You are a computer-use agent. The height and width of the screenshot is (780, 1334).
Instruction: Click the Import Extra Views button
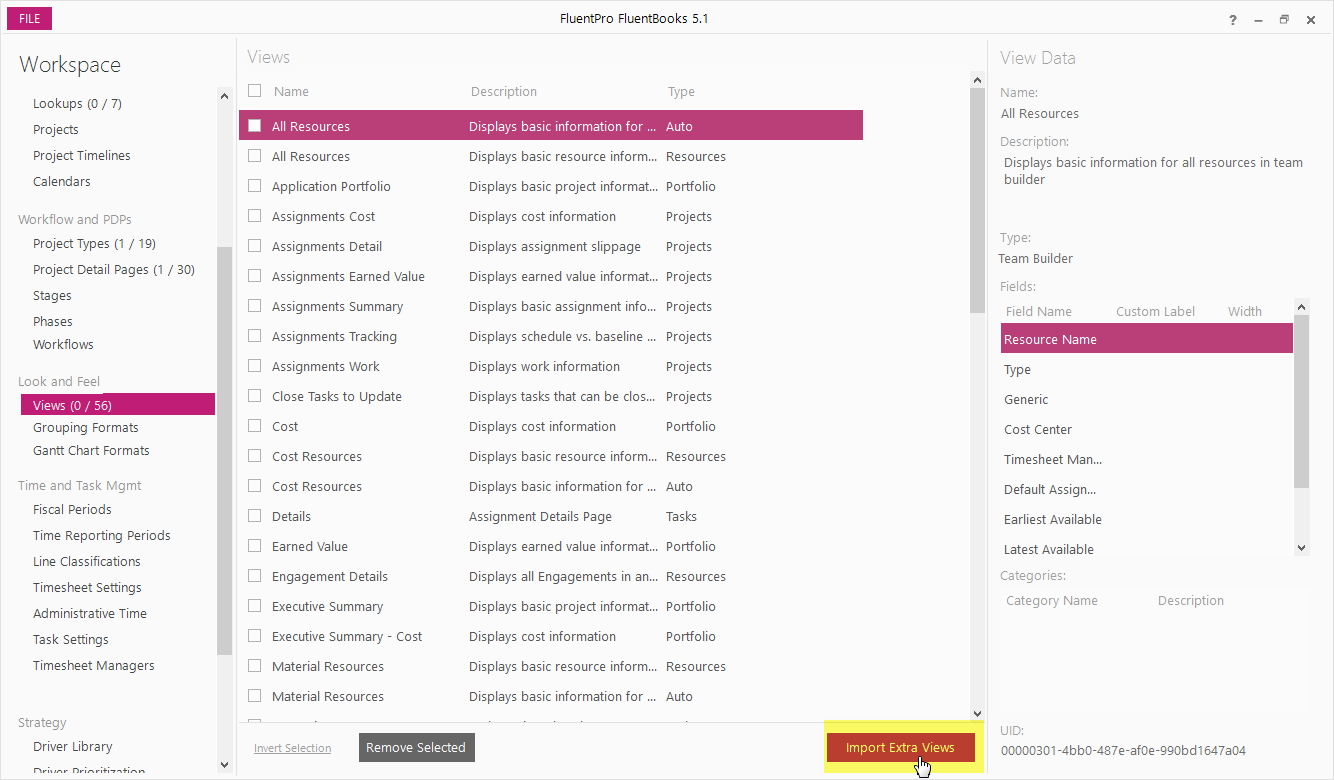pos(900,747)
